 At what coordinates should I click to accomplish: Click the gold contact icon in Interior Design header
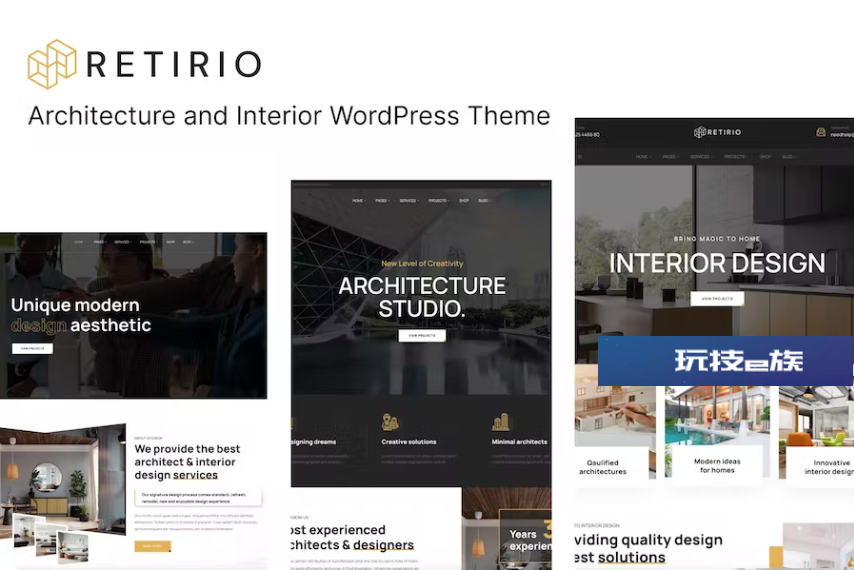(820, 132)
